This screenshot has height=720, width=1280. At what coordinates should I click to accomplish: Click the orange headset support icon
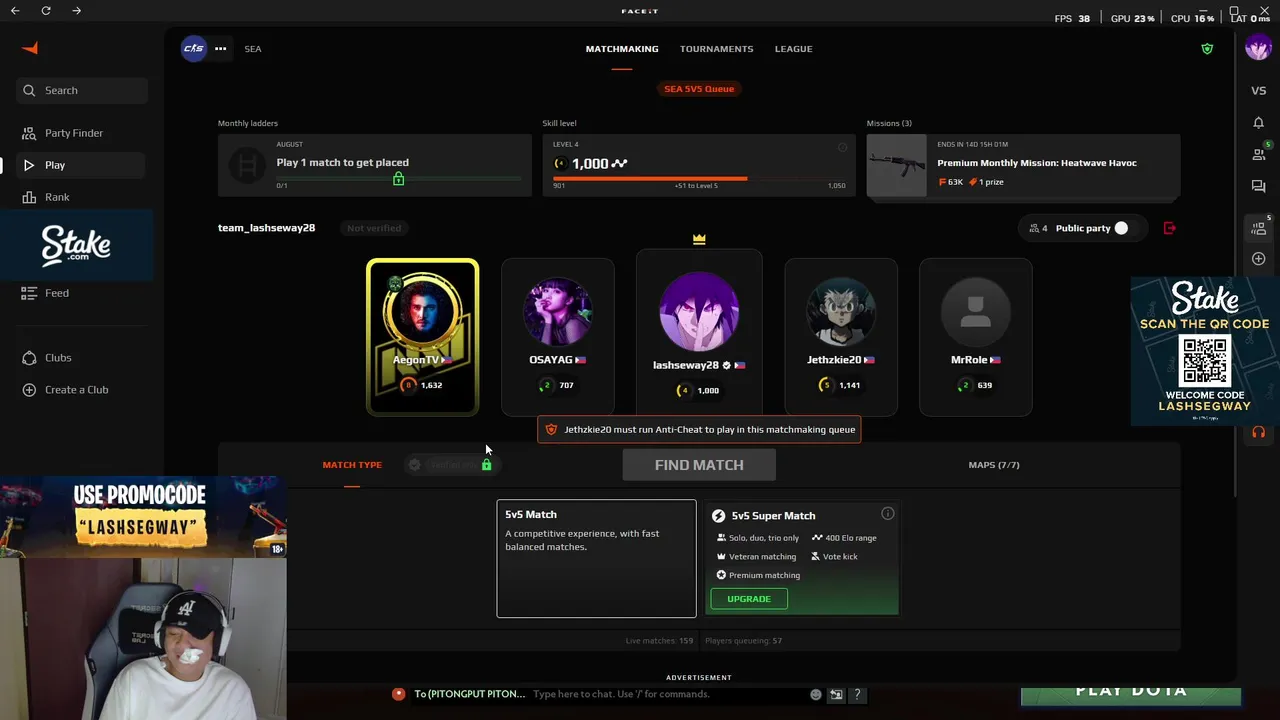pos(1258,432)
